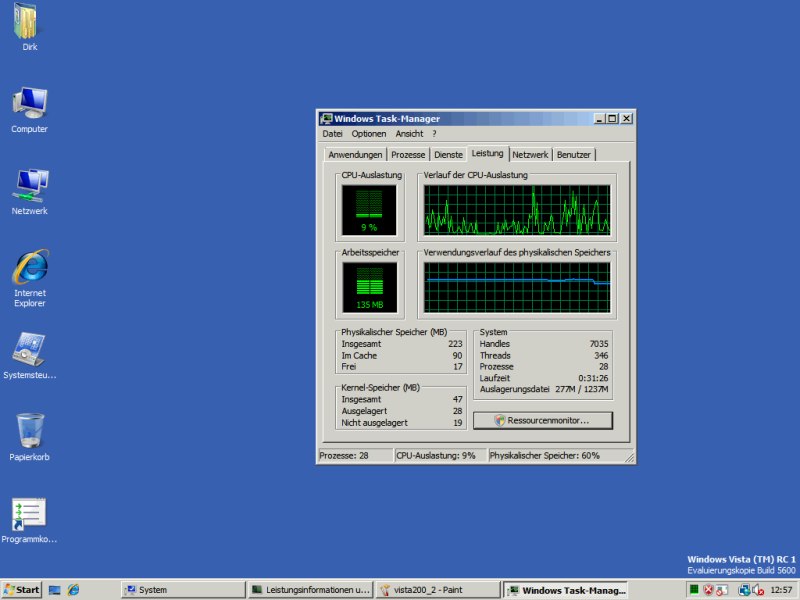800x600 pixels.
Task: Expand the Ansicht menu
Action: (x=409, y=134)
